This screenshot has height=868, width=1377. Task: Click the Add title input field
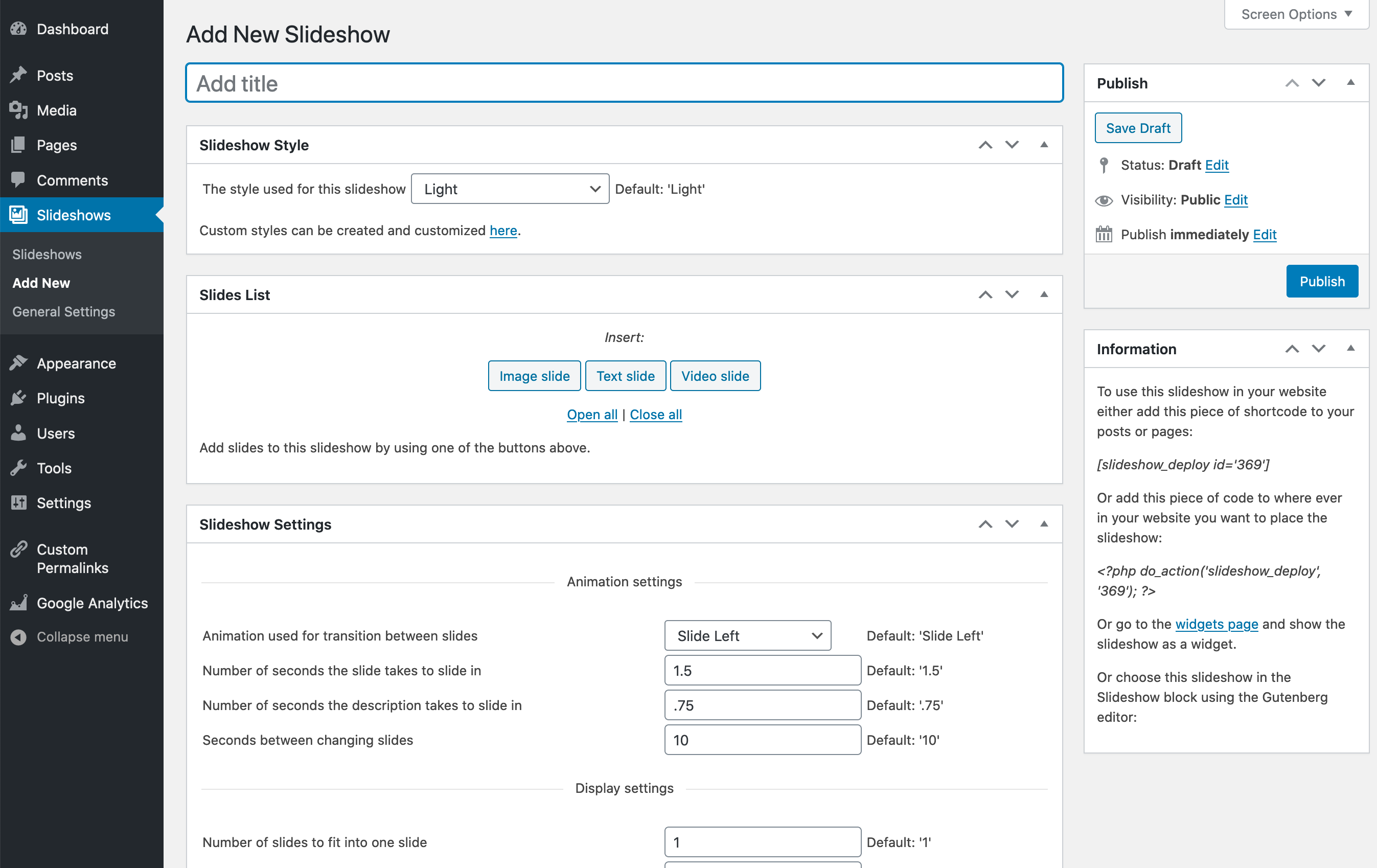tap(623, 83)
